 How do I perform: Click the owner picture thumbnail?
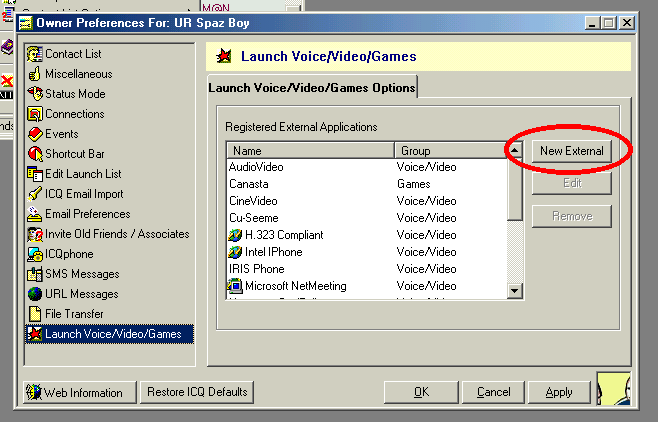point(614,388)
